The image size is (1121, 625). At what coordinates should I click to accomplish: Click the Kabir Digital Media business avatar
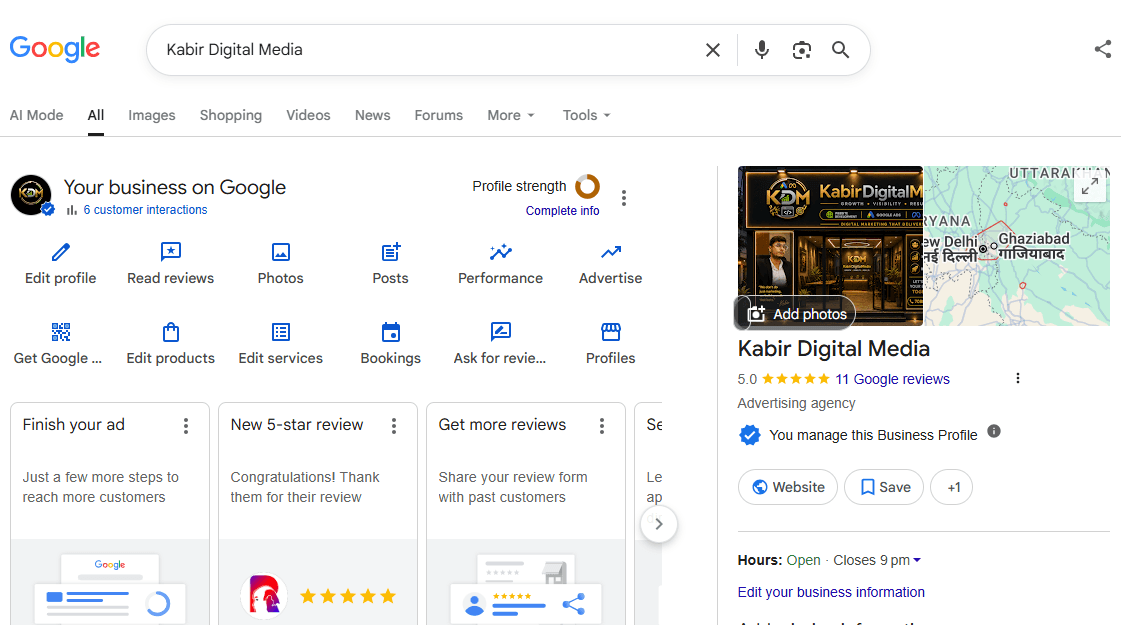click(x=31, y=195)
